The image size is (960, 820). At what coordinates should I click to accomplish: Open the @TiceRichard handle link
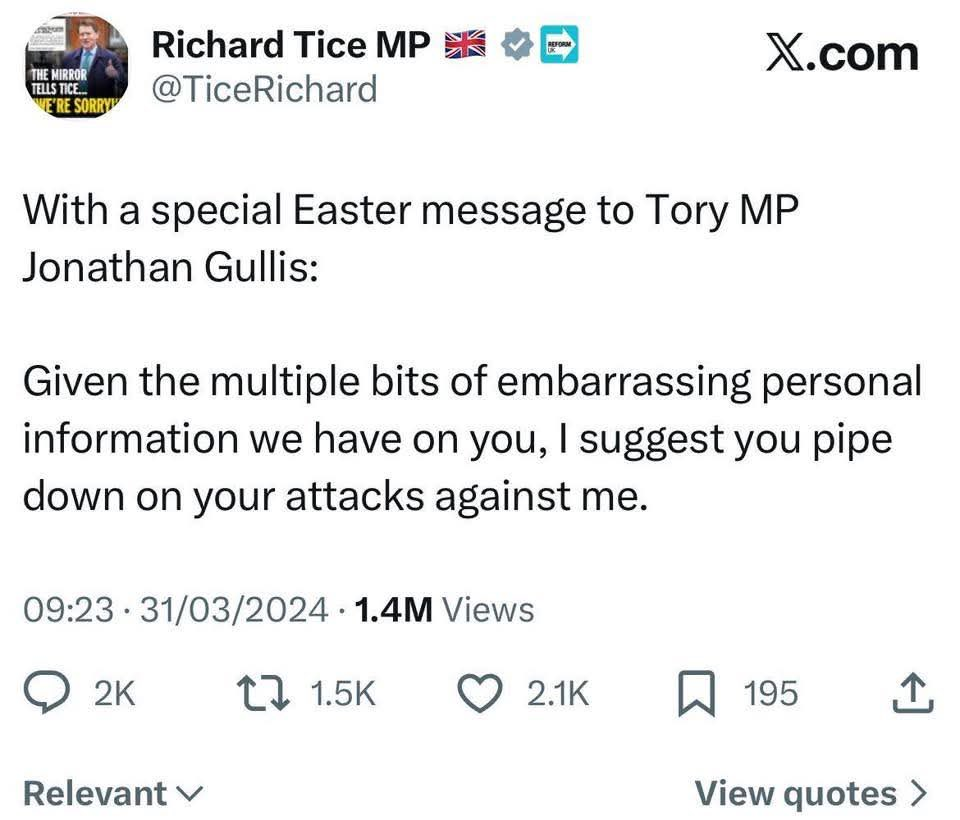click(x=263, y=90)
